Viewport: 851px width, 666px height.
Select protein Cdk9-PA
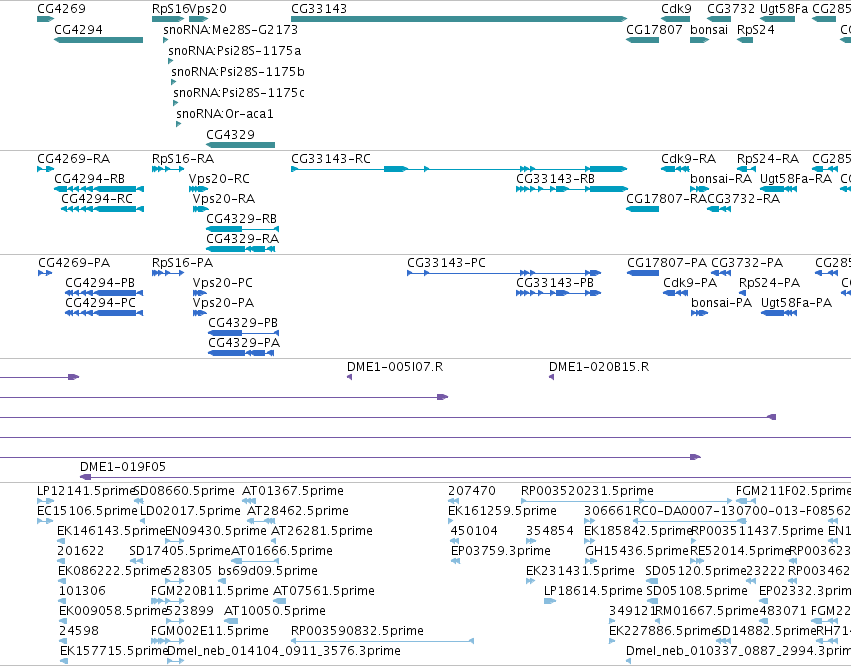[x=676, y=293]
